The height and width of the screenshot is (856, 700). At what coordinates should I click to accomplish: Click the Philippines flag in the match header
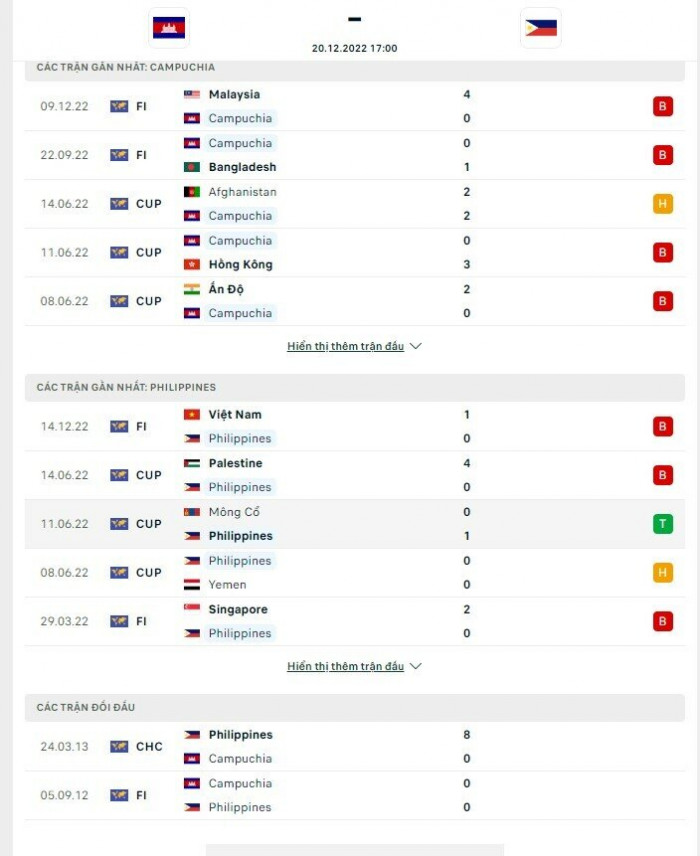(541, 28)
